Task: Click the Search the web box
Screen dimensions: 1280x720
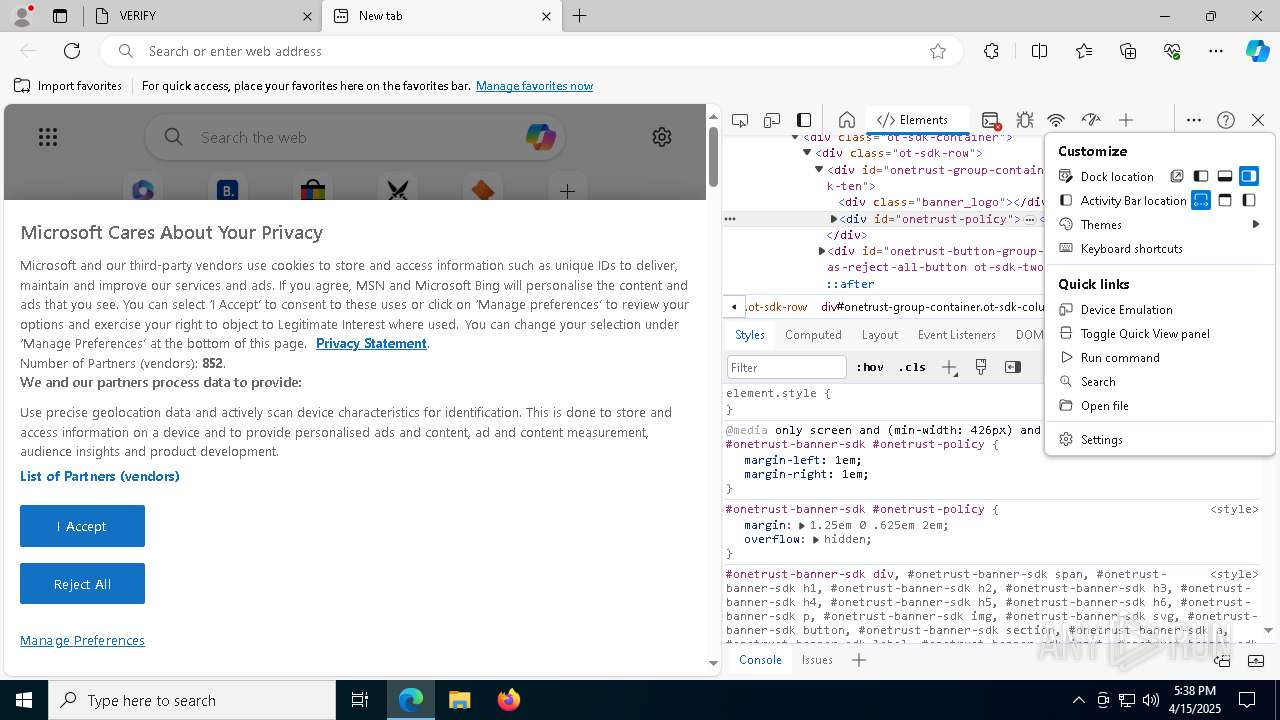Action: [x=355, y=137]
